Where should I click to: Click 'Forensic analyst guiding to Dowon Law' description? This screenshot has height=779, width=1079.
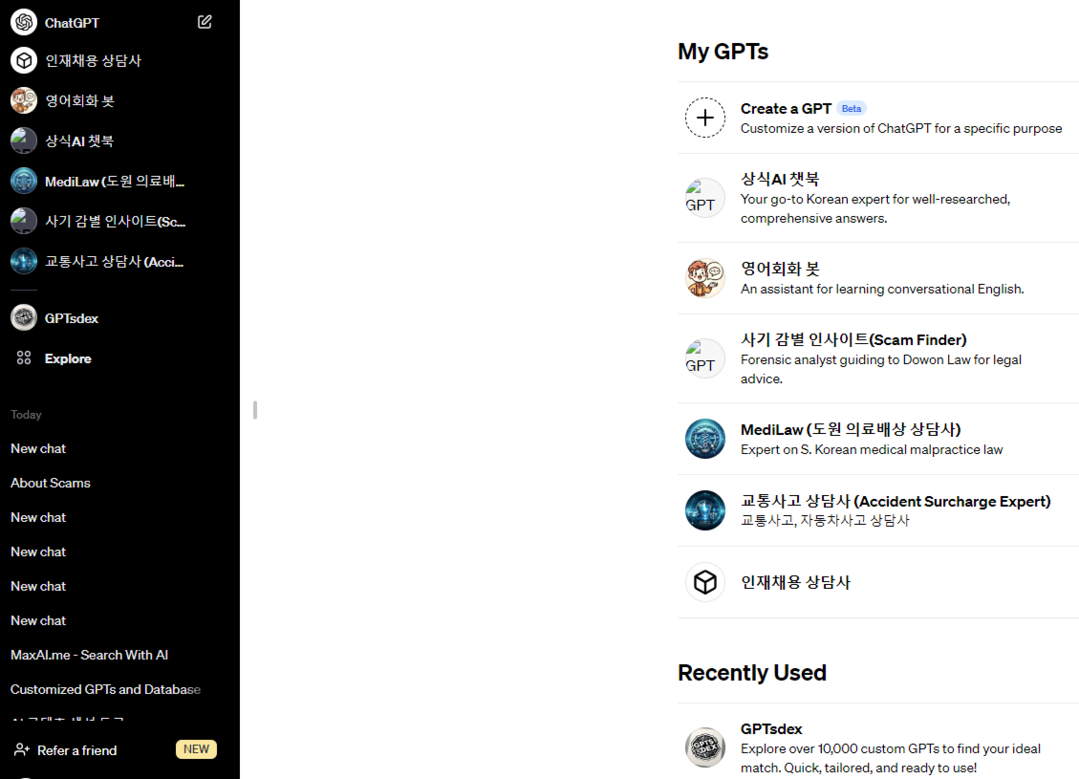coord(881,369)
